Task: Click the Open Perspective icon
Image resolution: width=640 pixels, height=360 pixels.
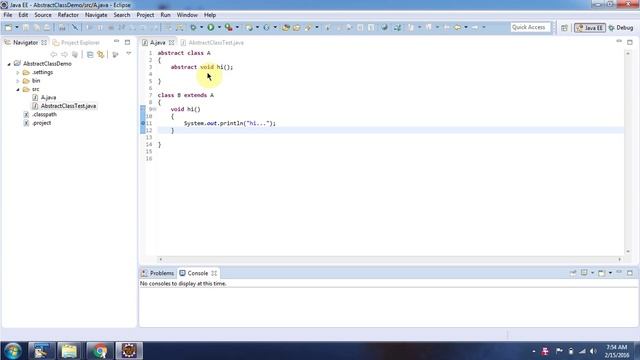Action: coord(564,28)
